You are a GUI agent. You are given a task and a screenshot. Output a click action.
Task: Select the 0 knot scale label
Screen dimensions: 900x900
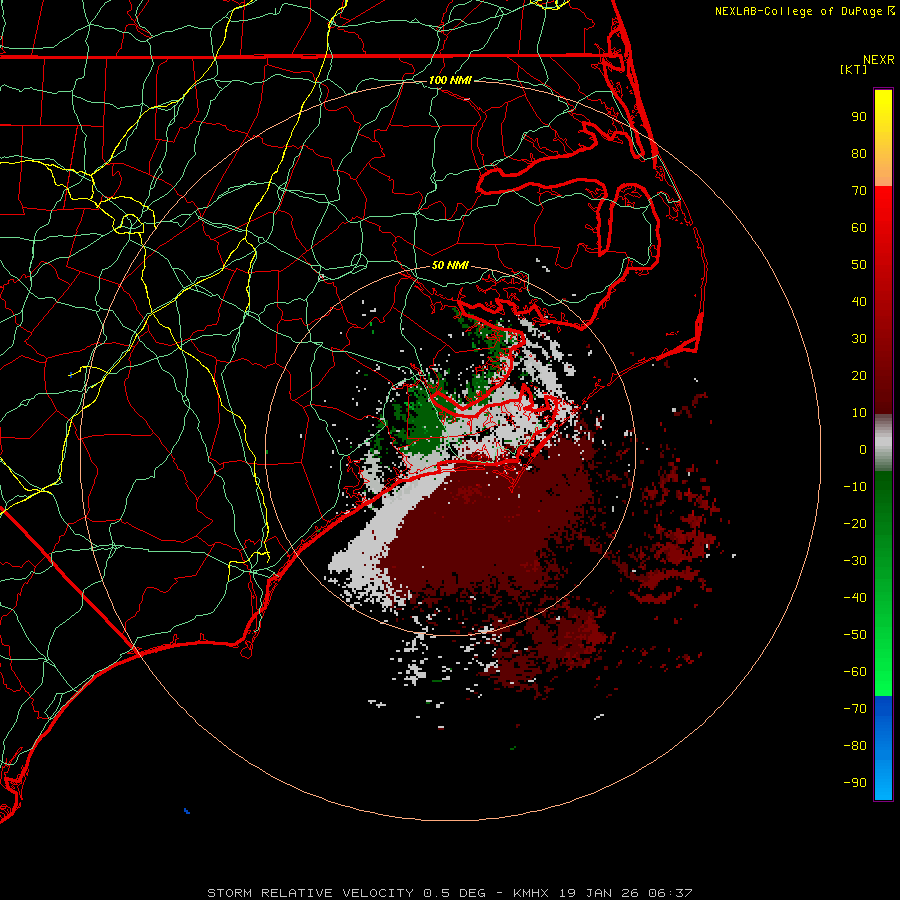point(863,449)
